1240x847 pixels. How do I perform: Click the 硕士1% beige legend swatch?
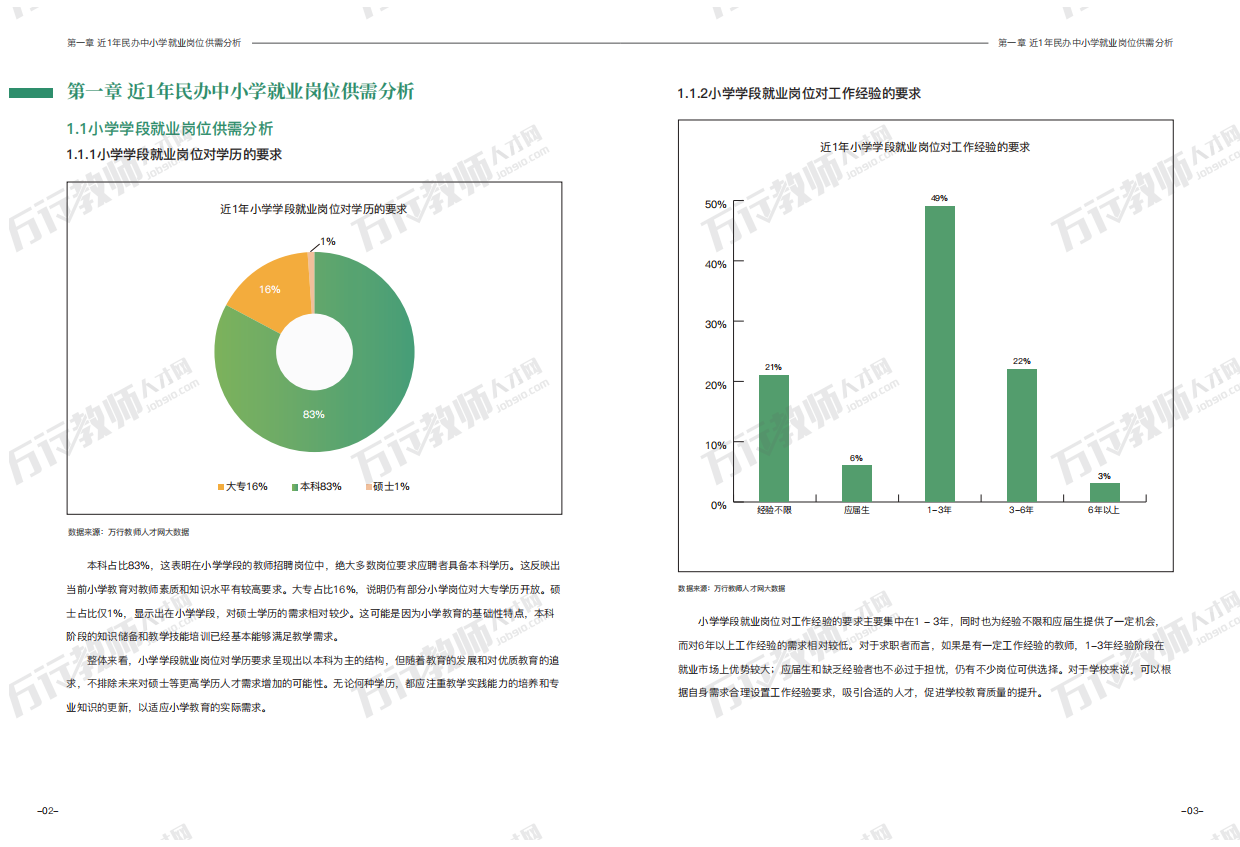368,487
